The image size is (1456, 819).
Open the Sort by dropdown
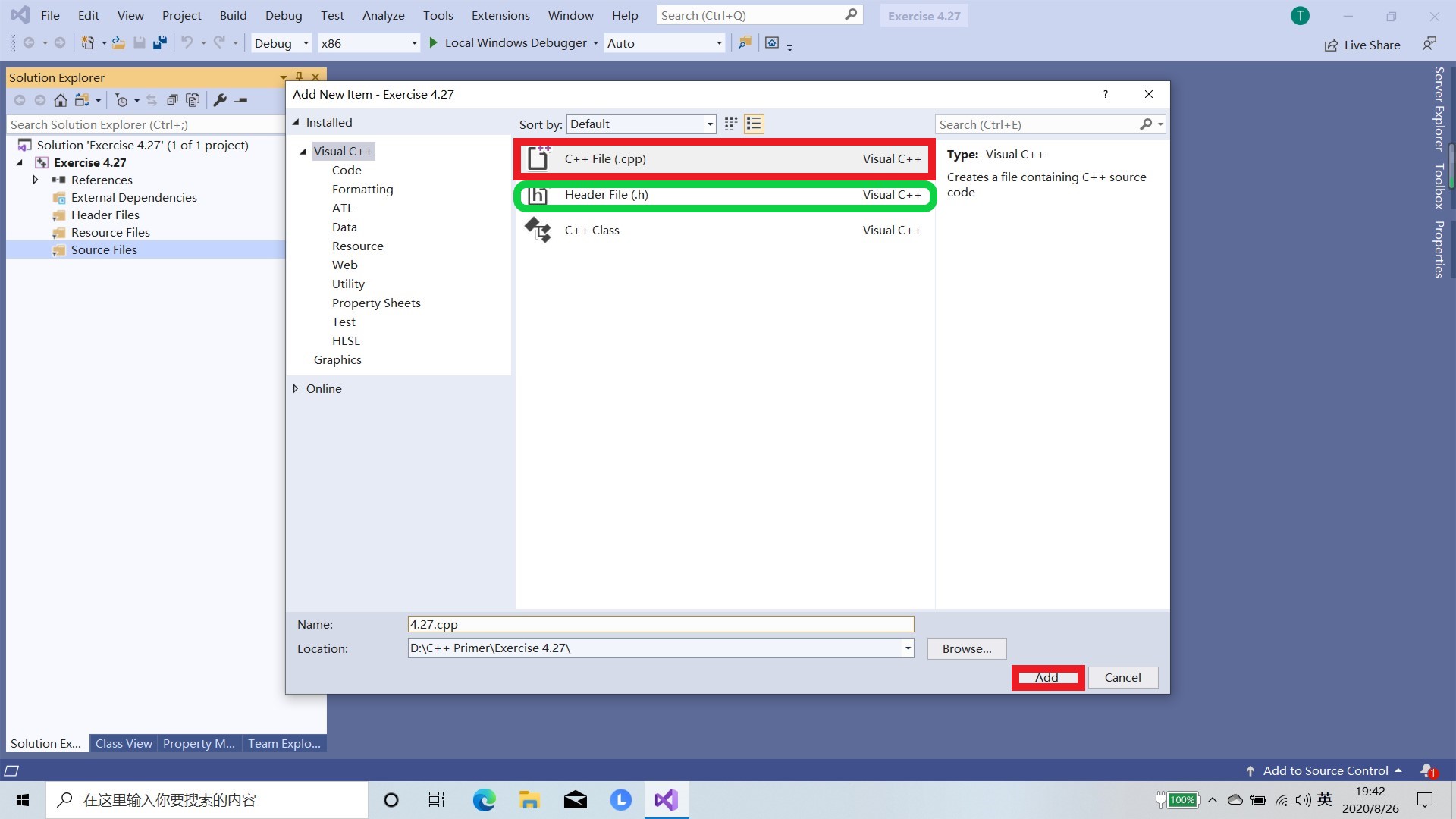tap(640, 124)
